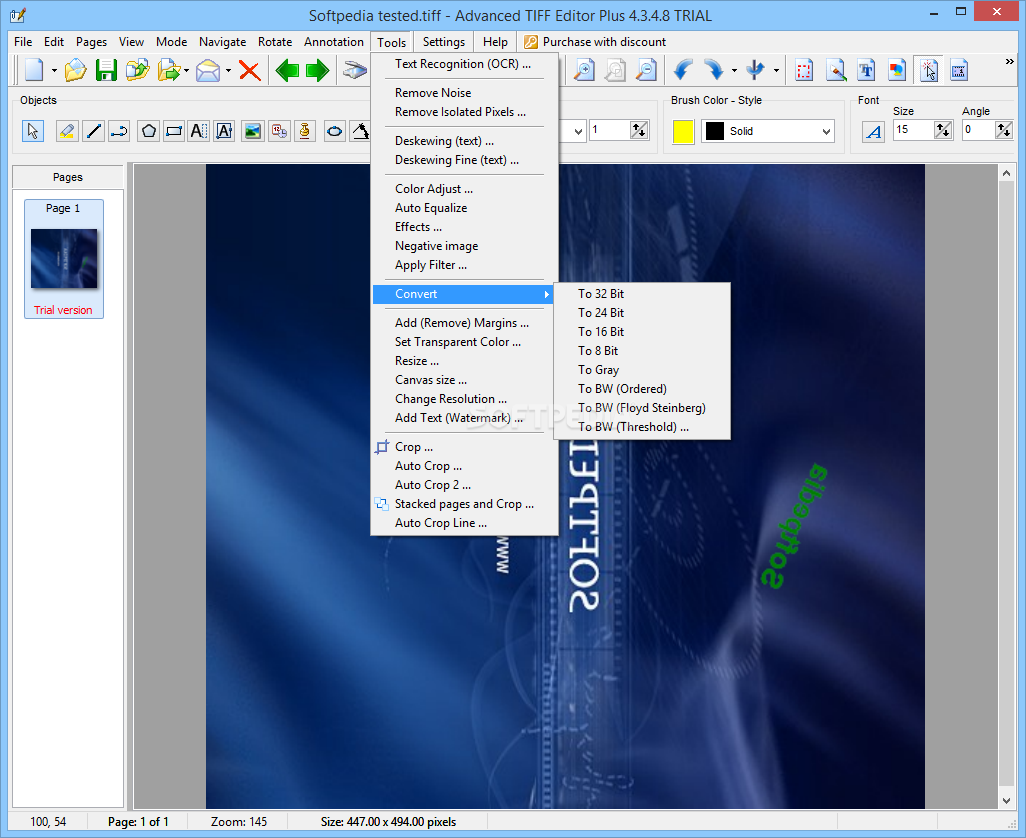Select the date-time stamp object tool
Viewport: 1026px width, 838px height.
[279, 131]
